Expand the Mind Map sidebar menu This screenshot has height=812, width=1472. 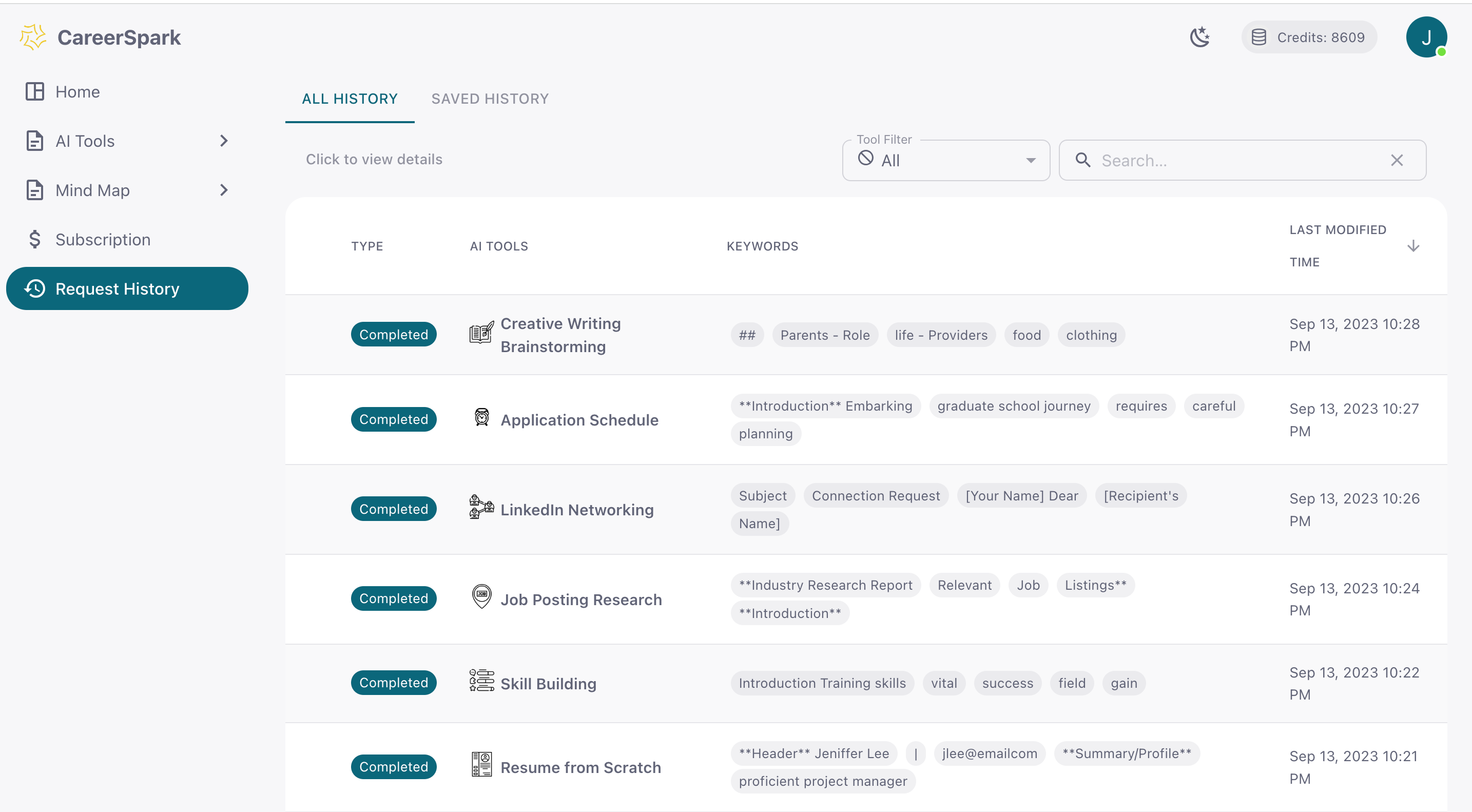[x=223, y=190]
